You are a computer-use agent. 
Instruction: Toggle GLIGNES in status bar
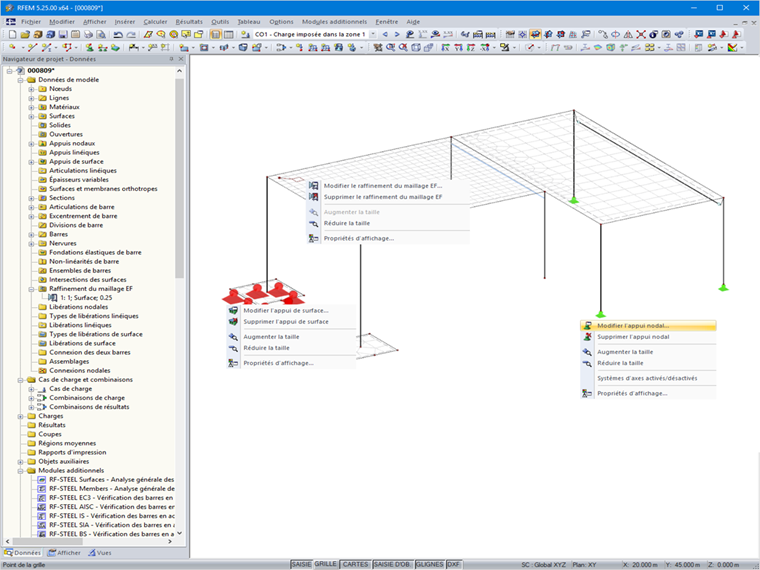[429, 564]
